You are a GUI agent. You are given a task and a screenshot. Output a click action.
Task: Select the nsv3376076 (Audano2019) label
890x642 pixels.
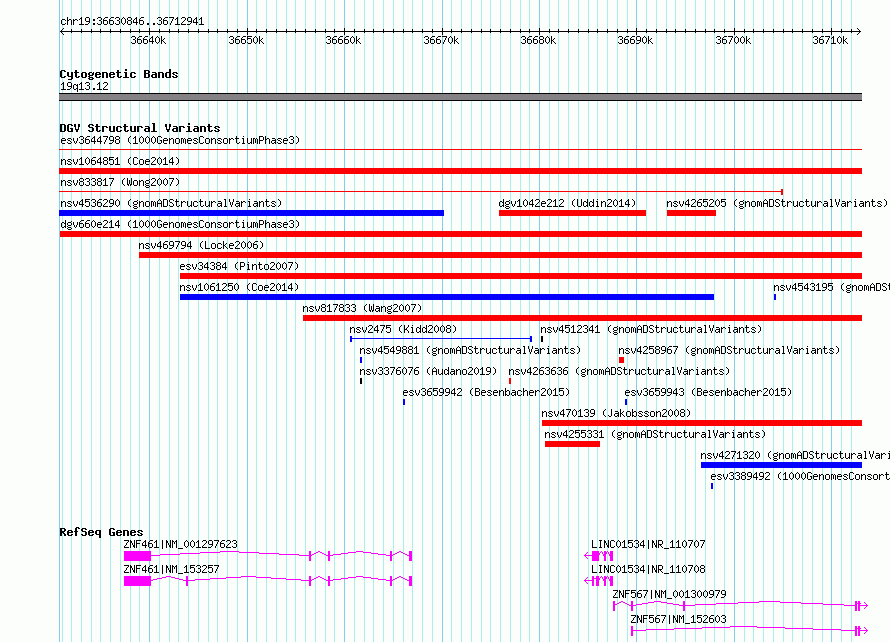pyautogui.click(x=428, y=371)
